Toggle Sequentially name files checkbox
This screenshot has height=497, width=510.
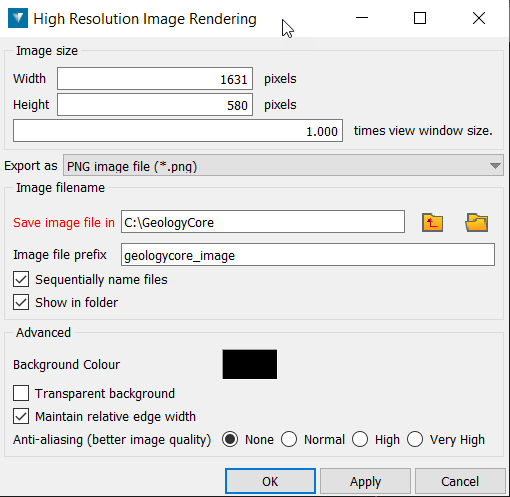(x=21, y=279)
